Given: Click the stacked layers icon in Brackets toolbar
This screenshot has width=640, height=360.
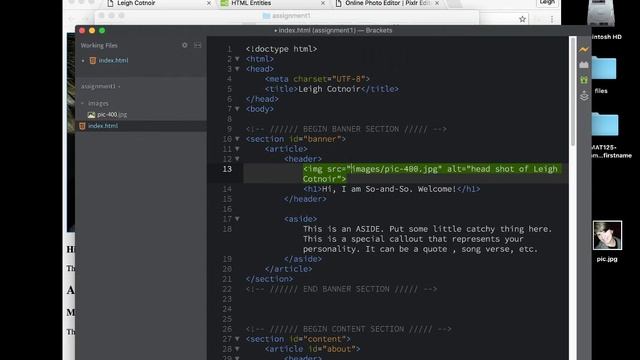Looking at the screenshot, I should pos(584,96).
